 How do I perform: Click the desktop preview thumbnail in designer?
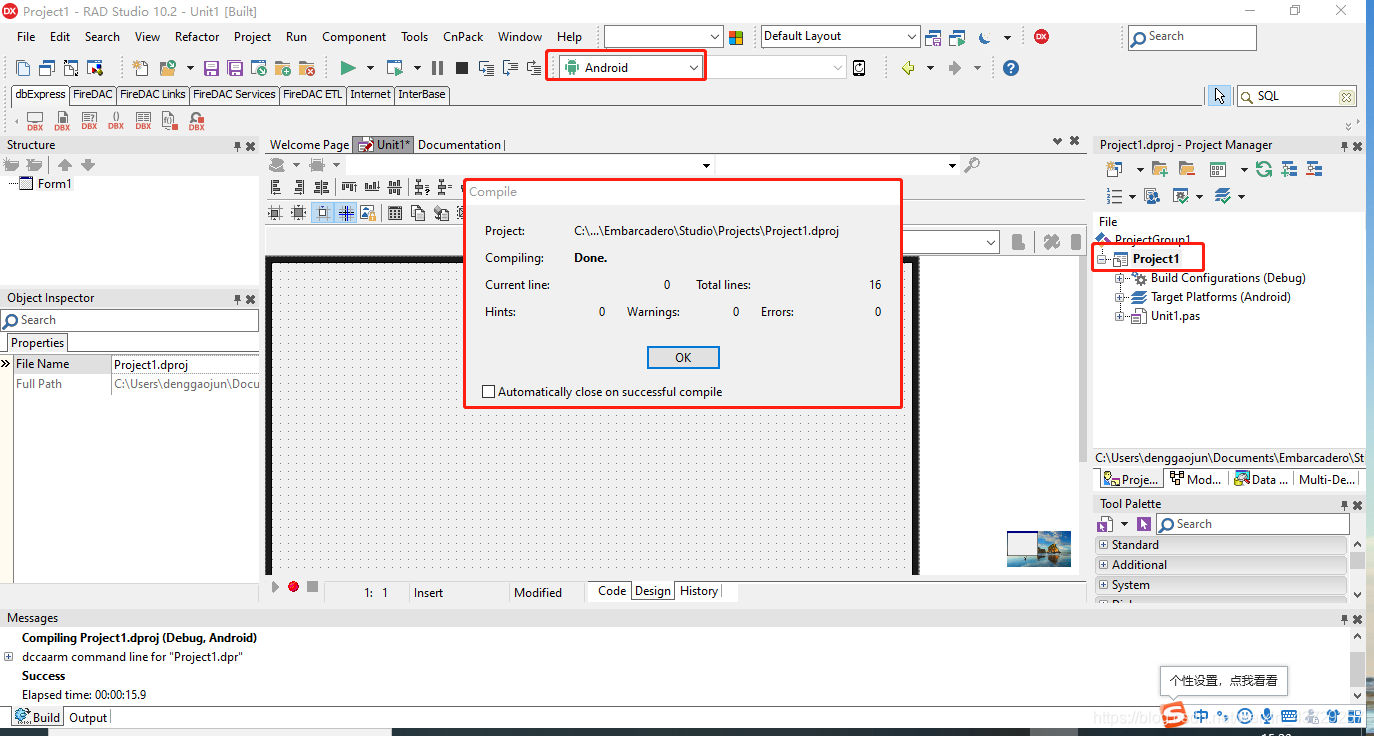[1039, 548]
